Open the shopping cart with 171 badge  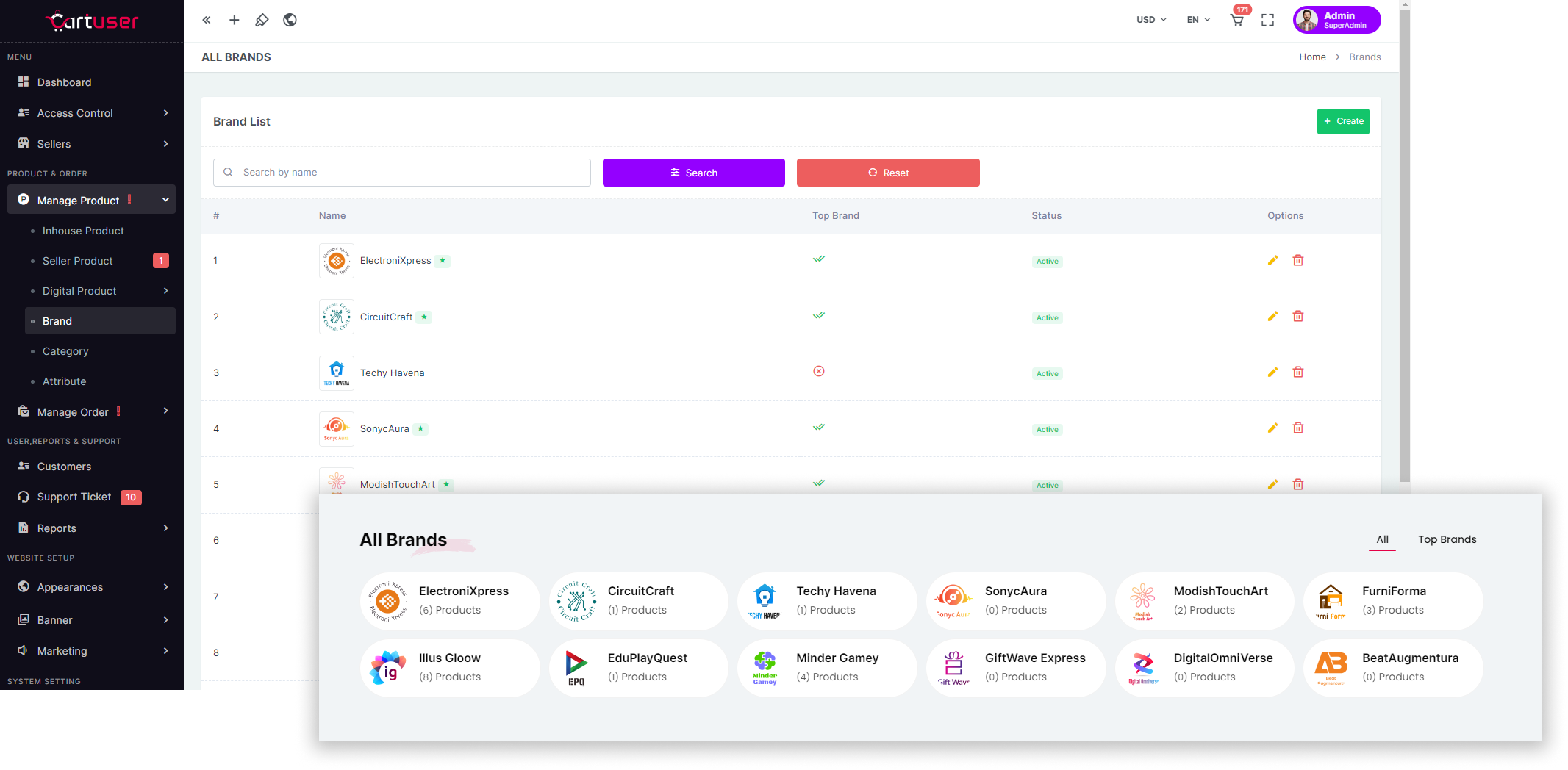(1237, 20)
